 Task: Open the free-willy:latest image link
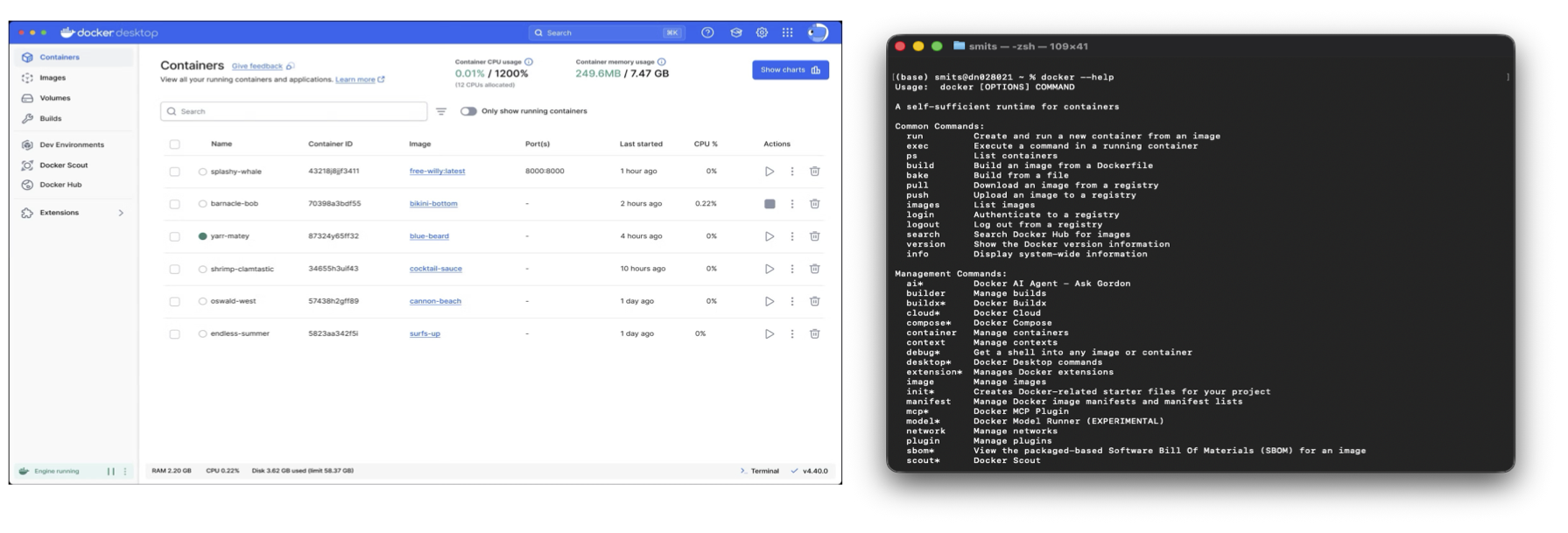coord(437,172)
